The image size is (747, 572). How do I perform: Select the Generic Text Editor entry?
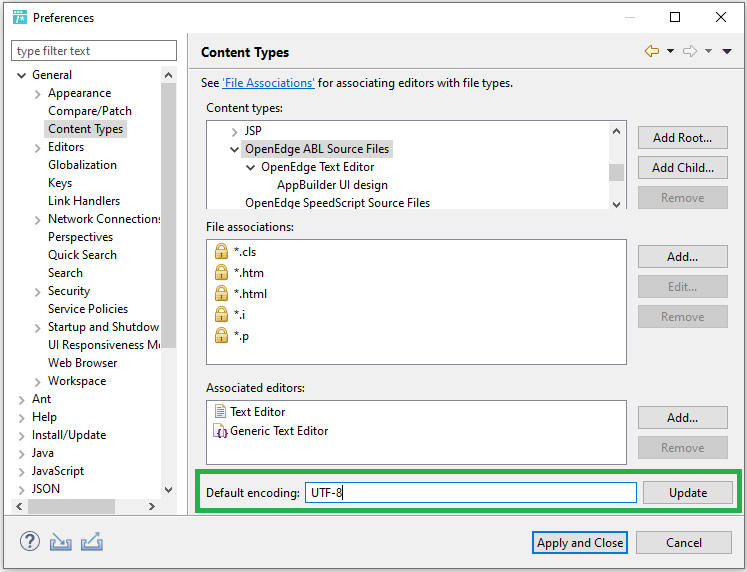(278, 431)
